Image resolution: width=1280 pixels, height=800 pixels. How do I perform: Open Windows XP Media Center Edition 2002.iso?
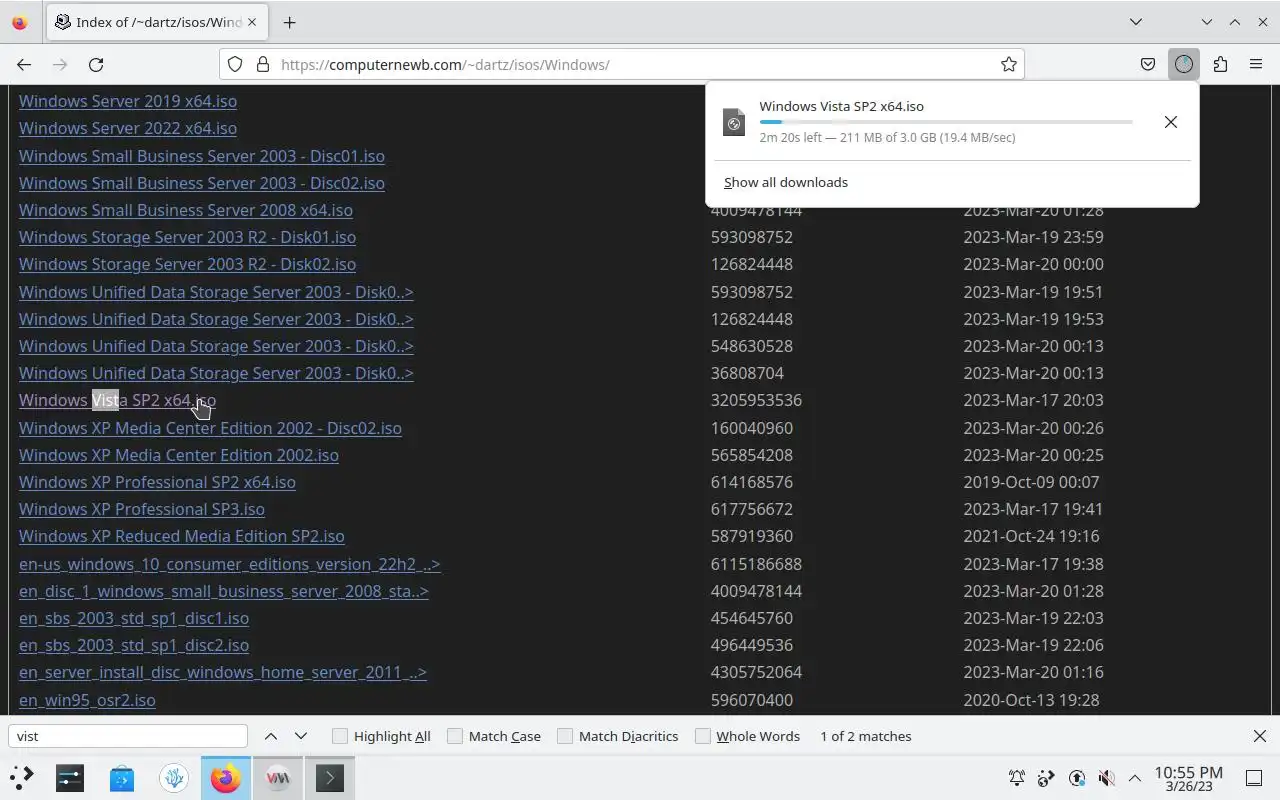tap(179, 455)
